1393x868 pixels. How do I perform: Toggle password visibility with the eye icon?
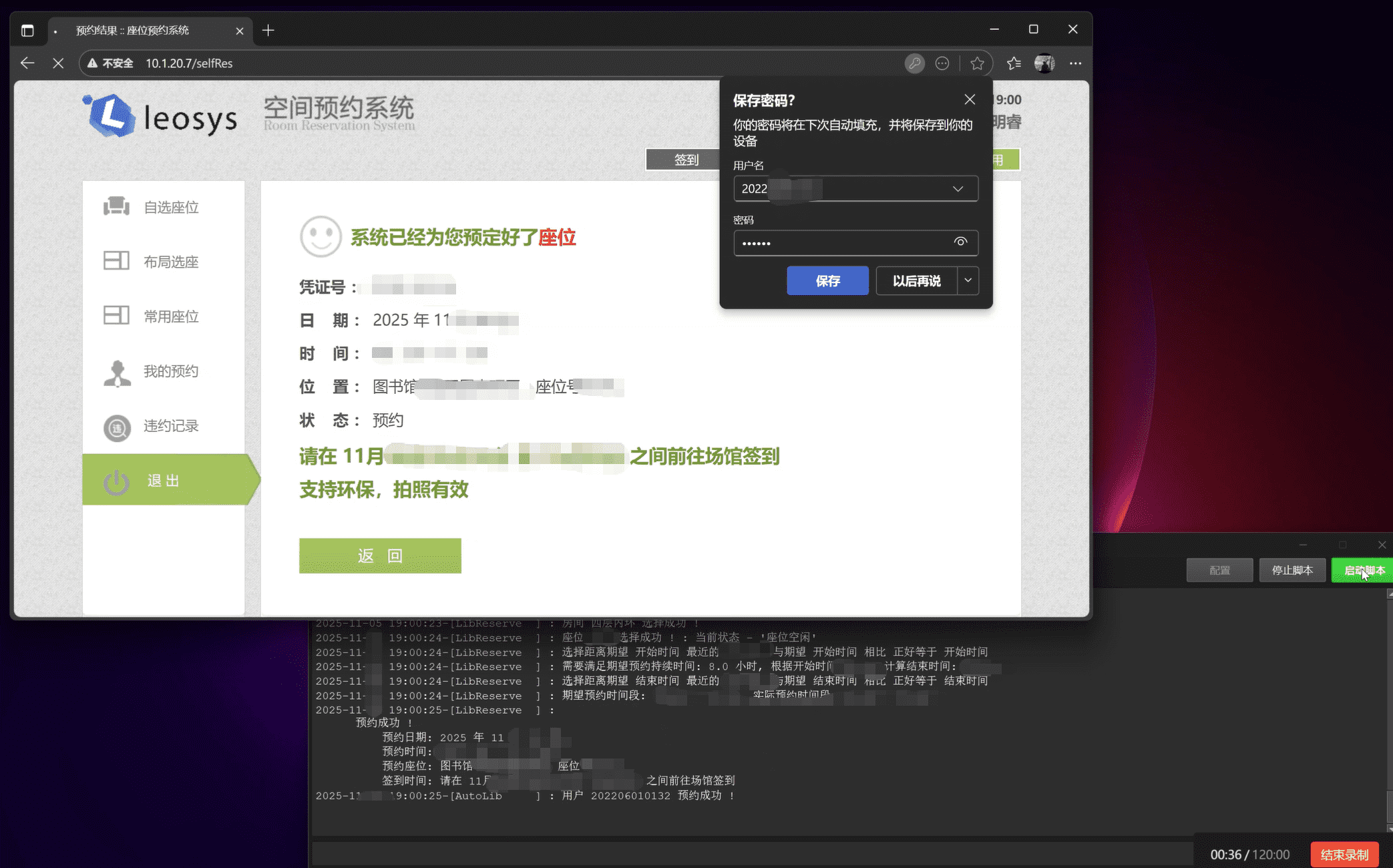click(x=961, y=243)
